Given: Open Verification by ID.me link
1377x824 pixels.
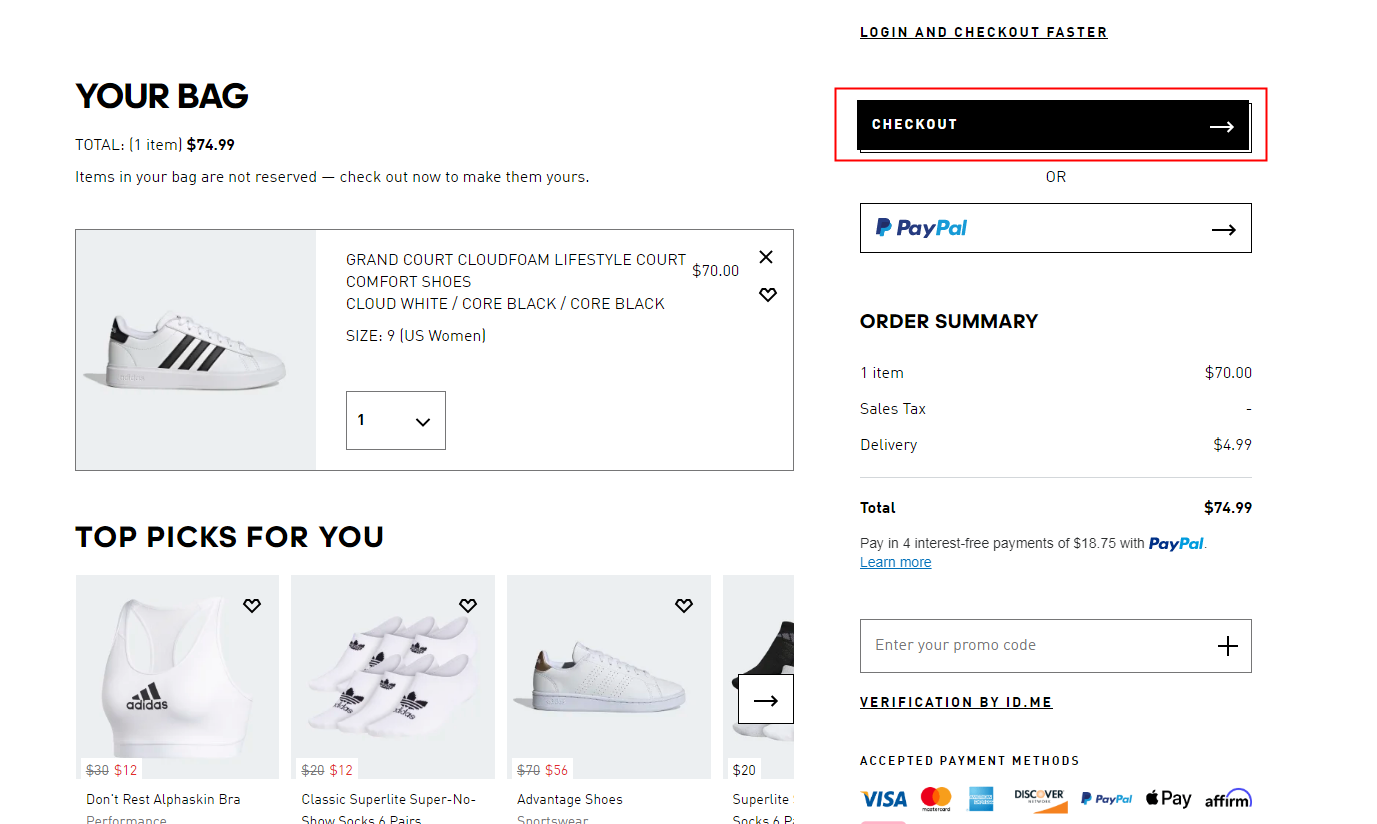Looking at the screenshot, I should [956, 702].
